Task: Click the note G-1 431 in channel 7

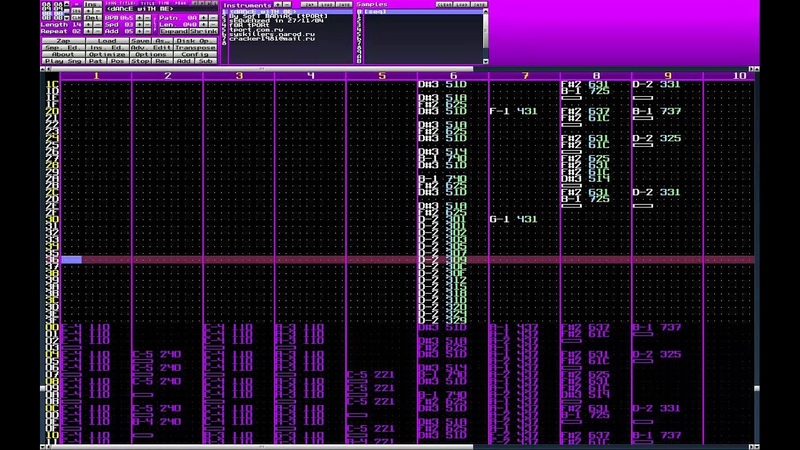Action: 513,219
